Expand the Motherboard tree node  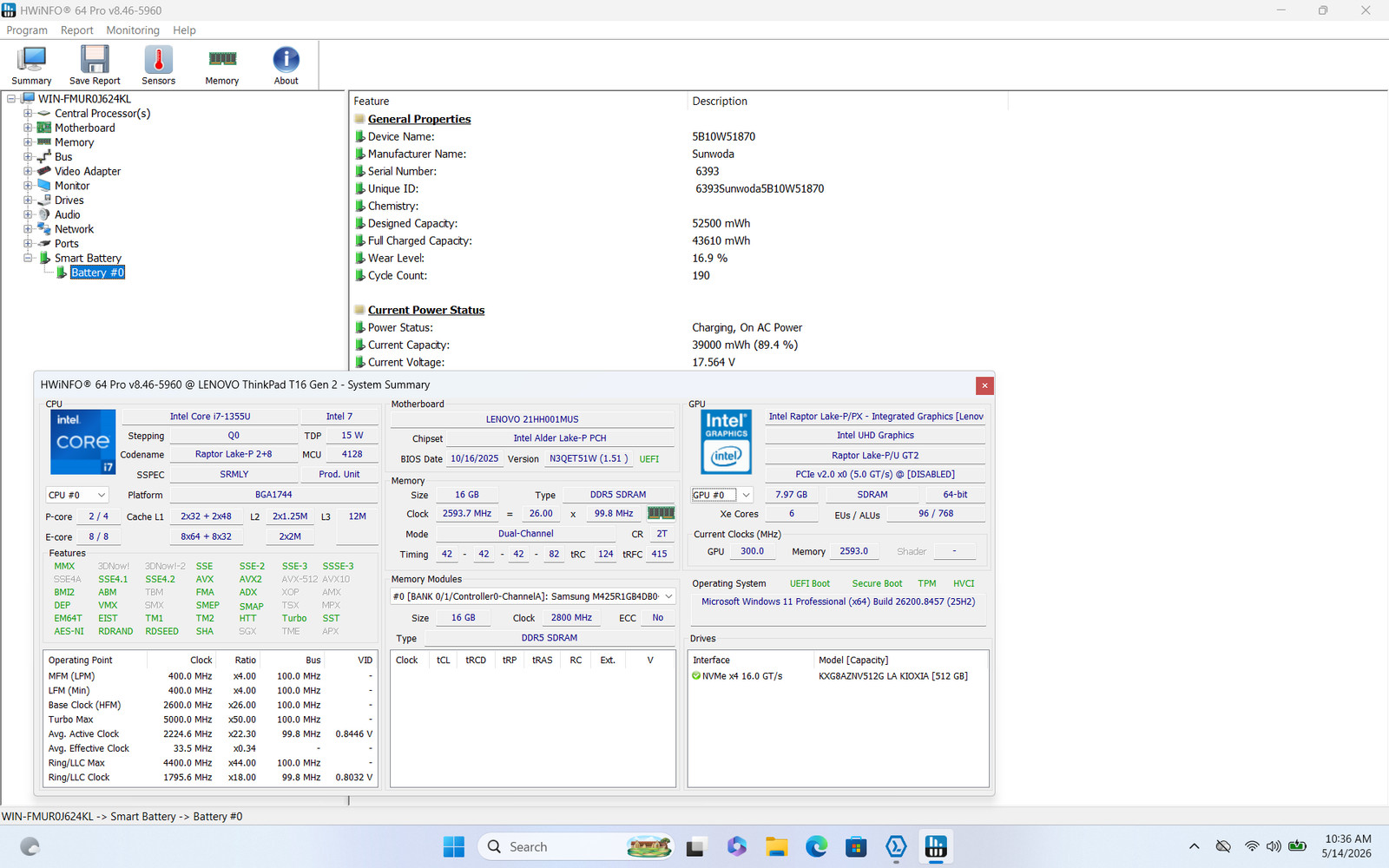coord(28,128)
